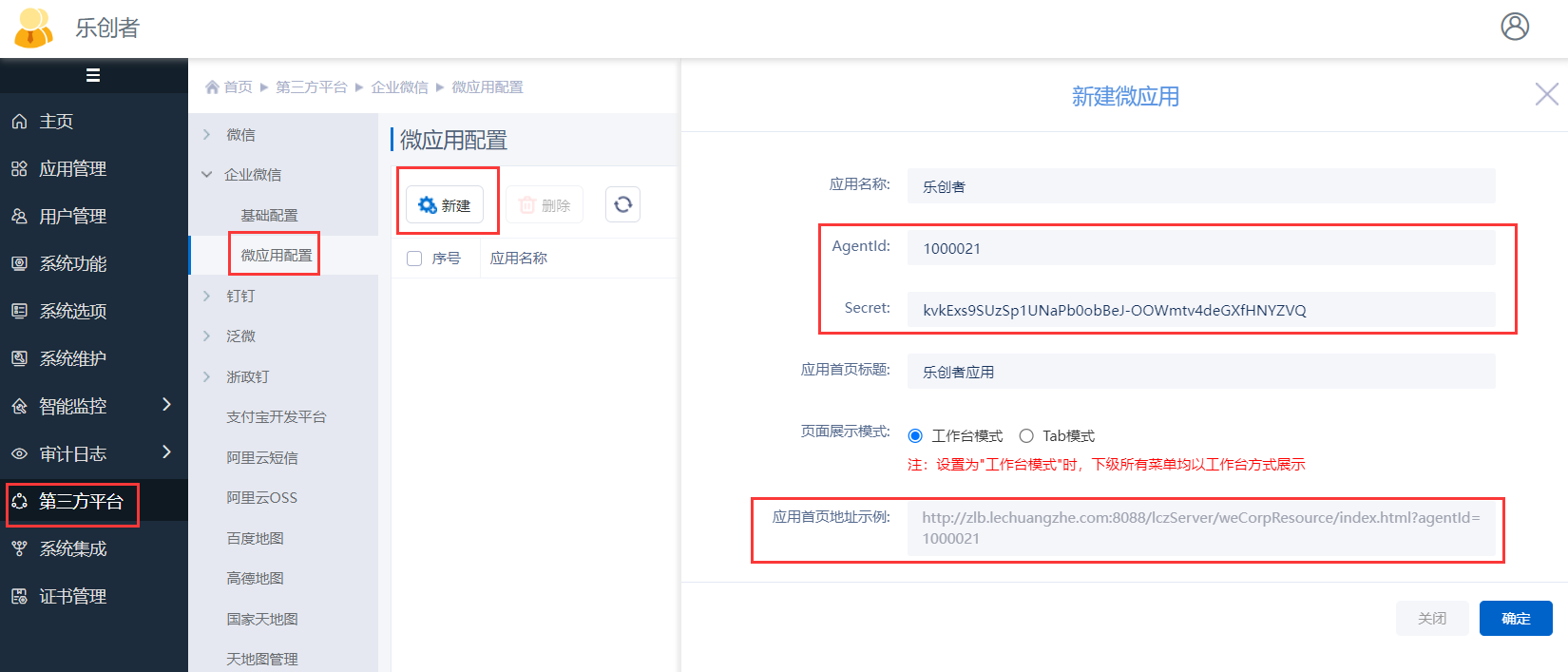This screenshot has width=1568, height=672.
Task: Open the user profile avatar icon
Action: [1515, 27]
